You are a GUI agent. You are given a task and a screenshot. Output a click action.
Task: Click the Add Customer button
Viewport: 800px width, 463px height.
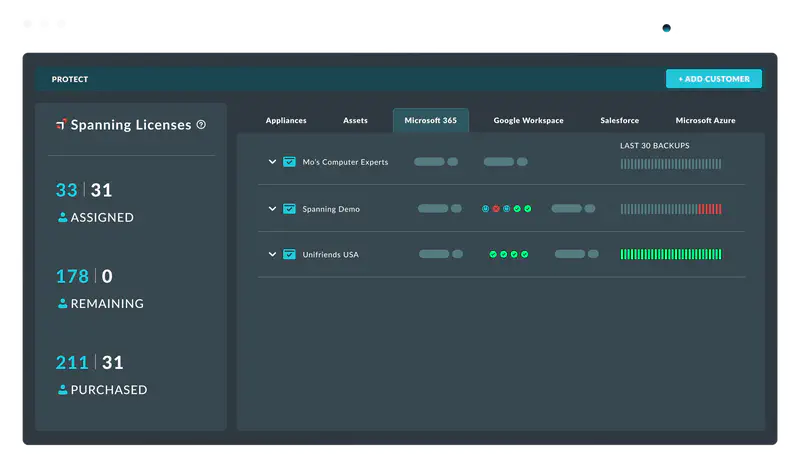pos(713,79)
